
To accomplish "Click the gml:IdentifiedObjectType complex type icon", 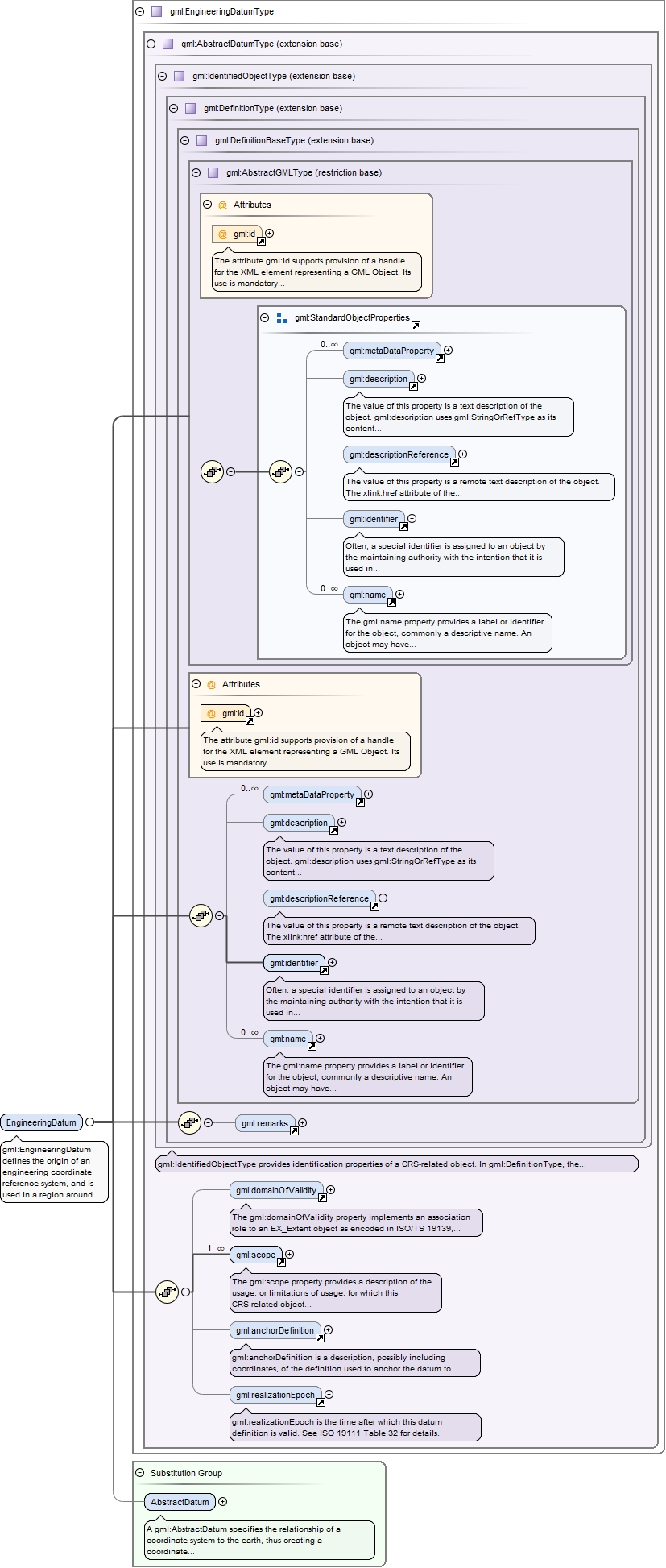I will coord(180,77).
